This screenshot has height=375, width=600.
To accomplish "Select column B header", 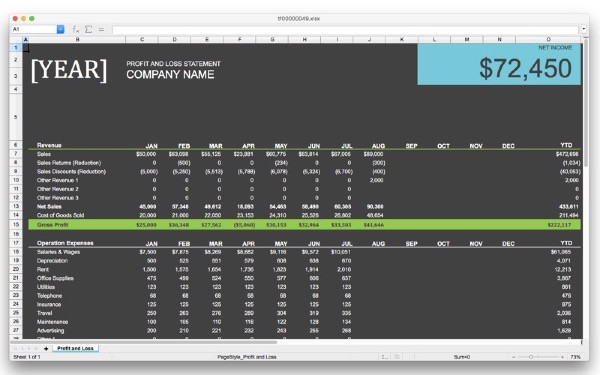I will 77,39.
